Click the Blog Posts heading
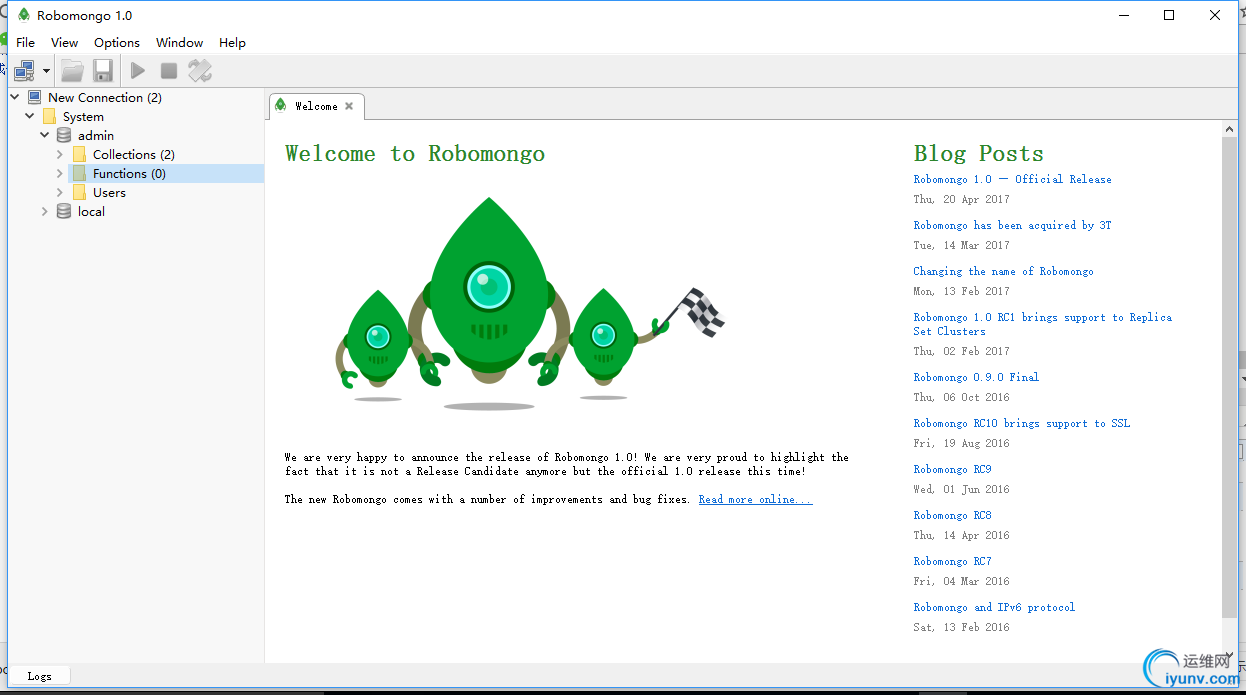 [978, 153]
